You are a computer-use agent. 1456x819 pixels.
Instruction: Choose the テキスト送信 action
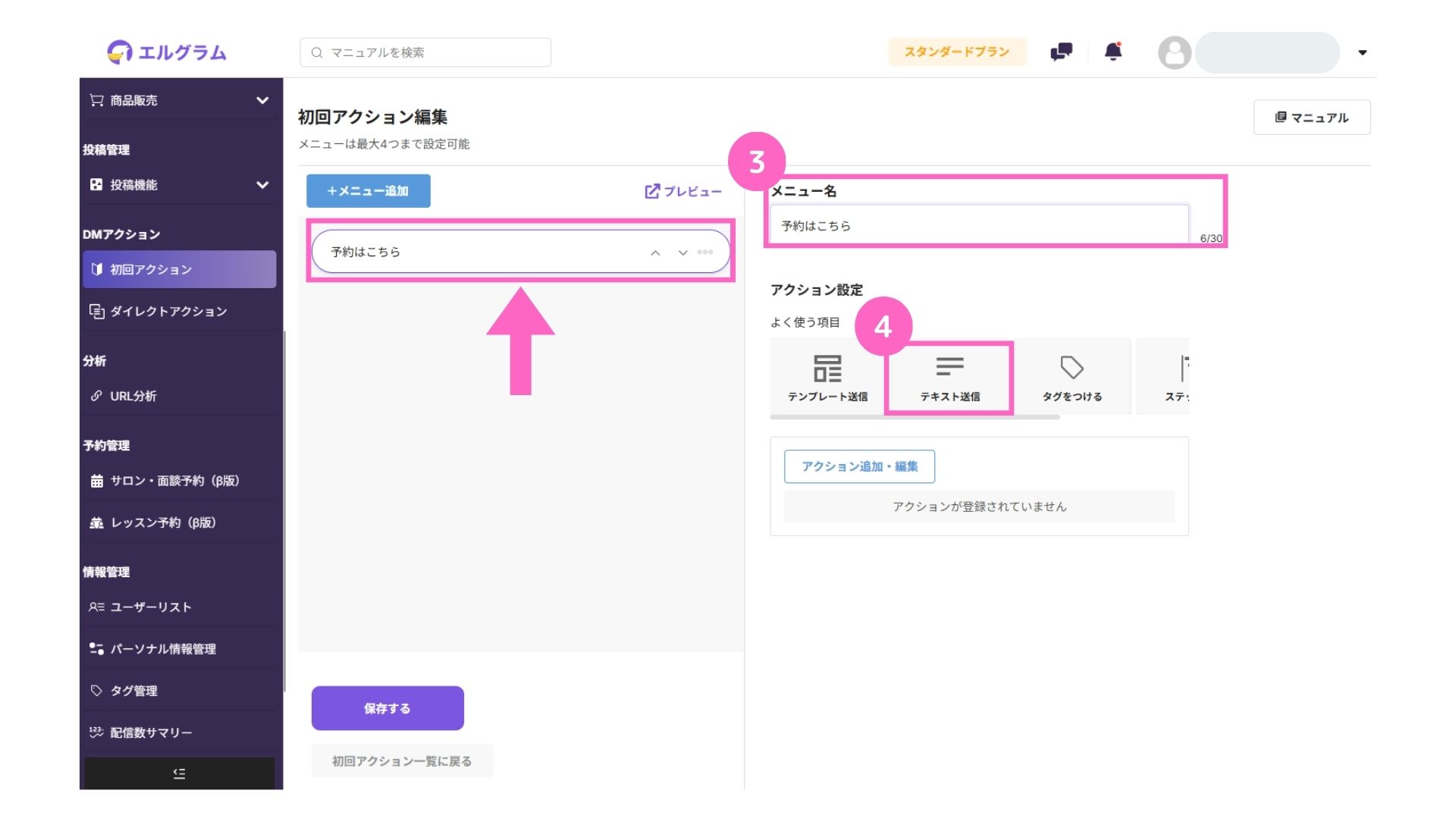click(x=949, y=376)
